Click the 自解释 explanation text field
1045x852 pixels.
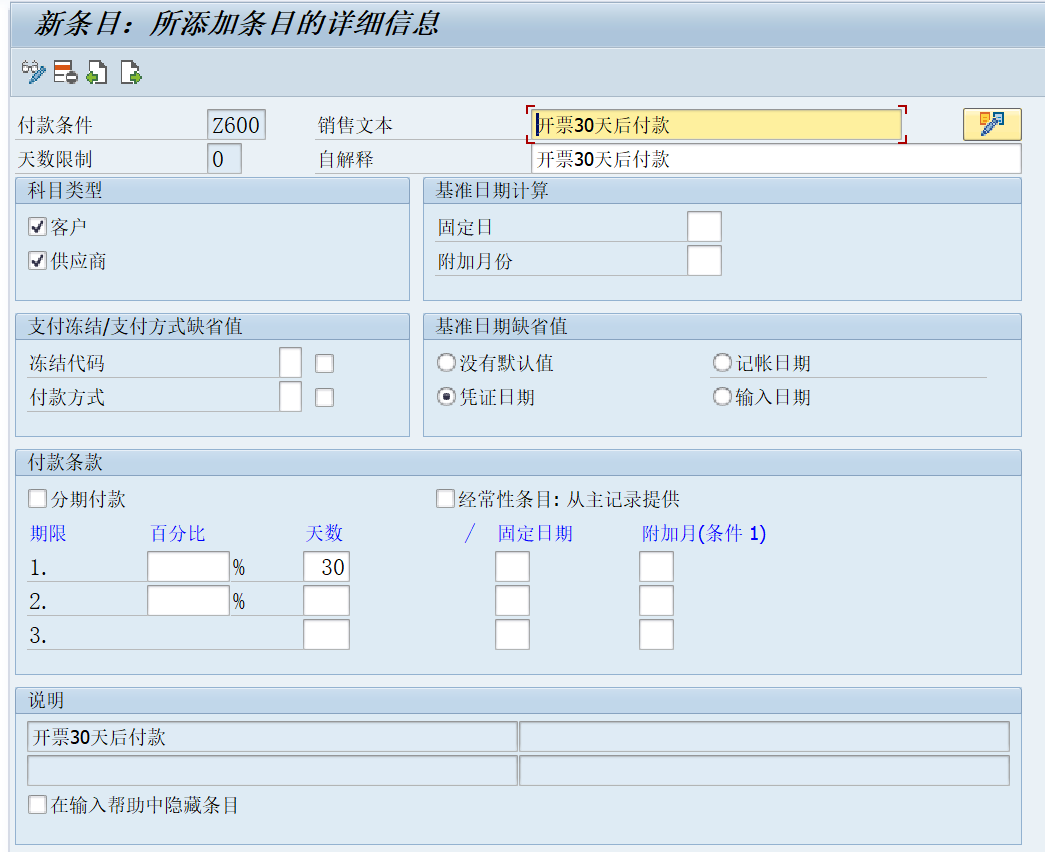point(700,158)
